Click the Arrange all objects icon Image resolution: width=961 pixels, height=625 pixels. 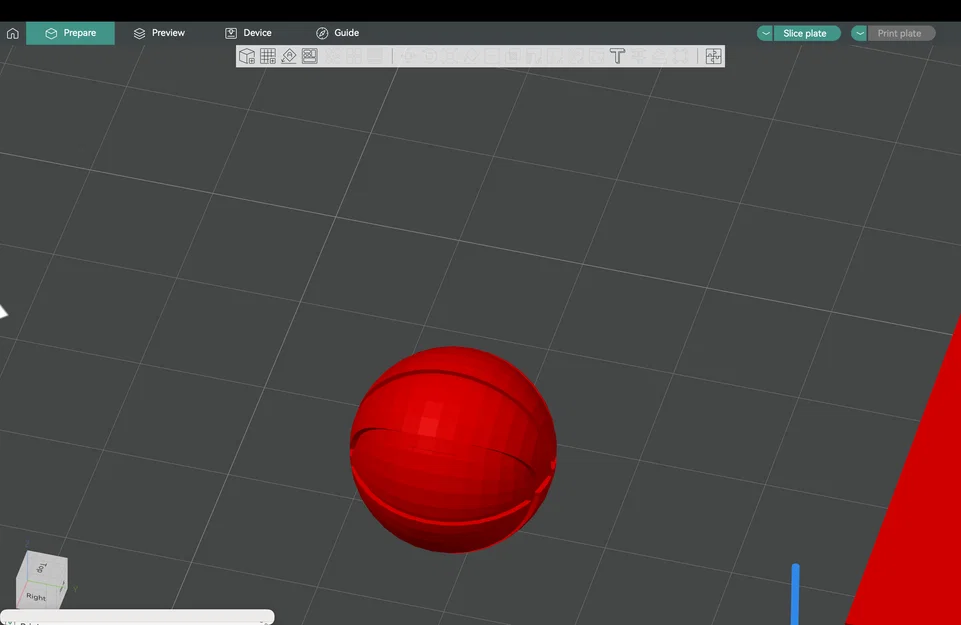tap(310, 56)
